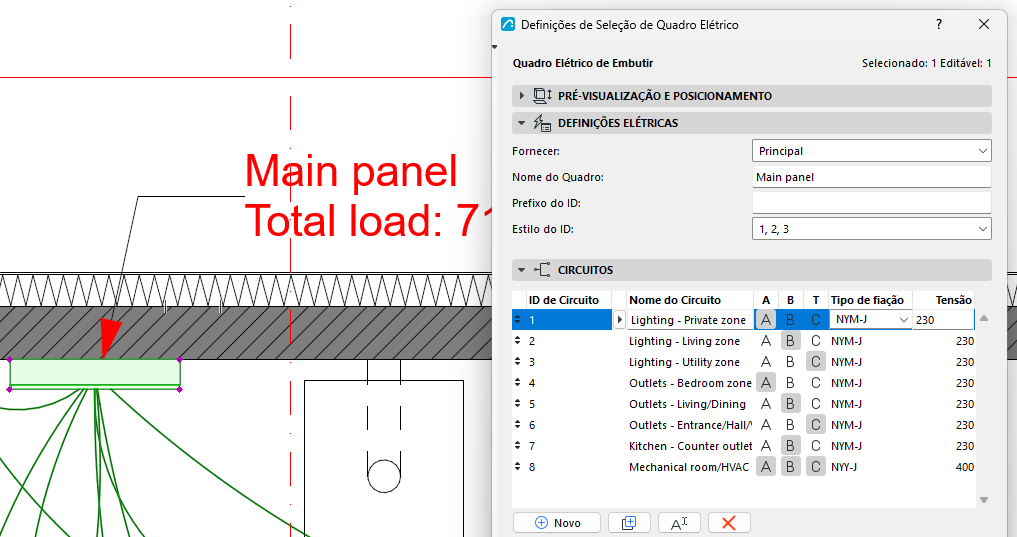This screenshot has height=537, width=1017.
Task: Click the reorder handle for circuit 5
Action: point(518,403)
